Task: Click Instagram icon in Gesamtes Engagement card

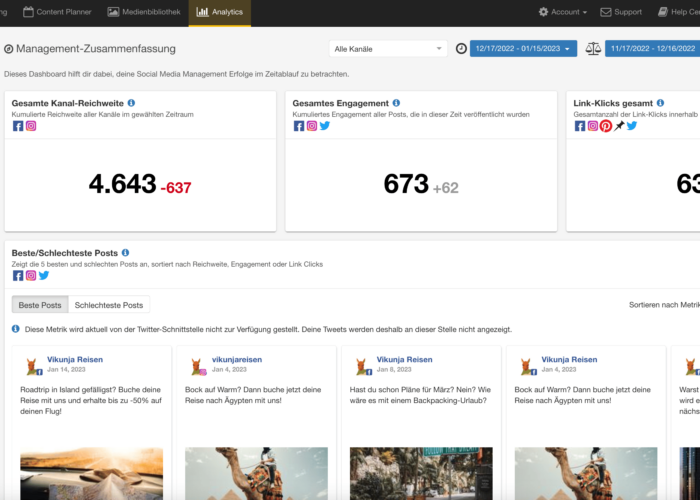Action: coord(312,126)
